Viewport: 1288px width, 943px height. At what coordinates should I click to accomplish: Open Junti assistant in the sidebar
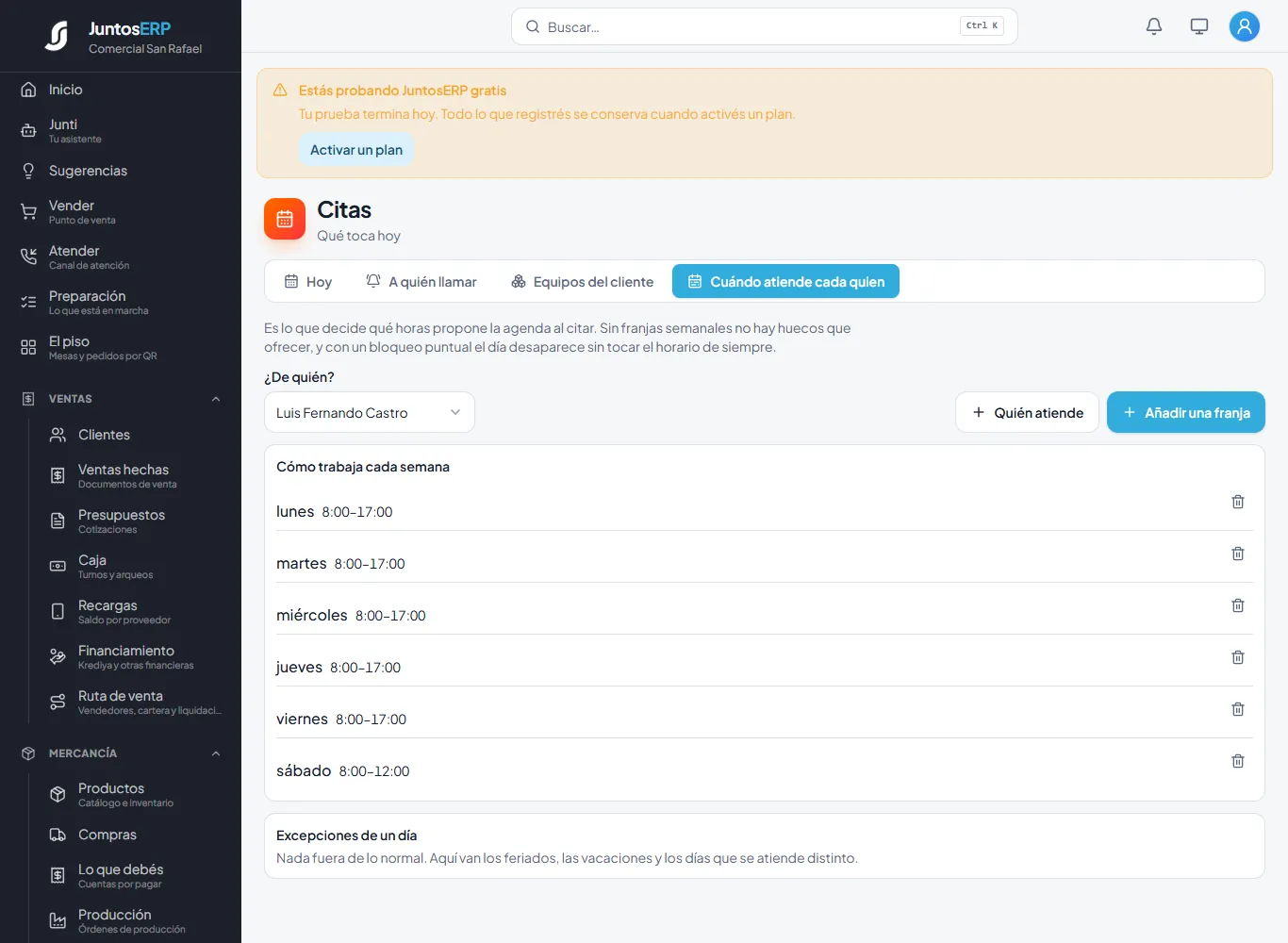pyautogui.click(x=121, y=130)
